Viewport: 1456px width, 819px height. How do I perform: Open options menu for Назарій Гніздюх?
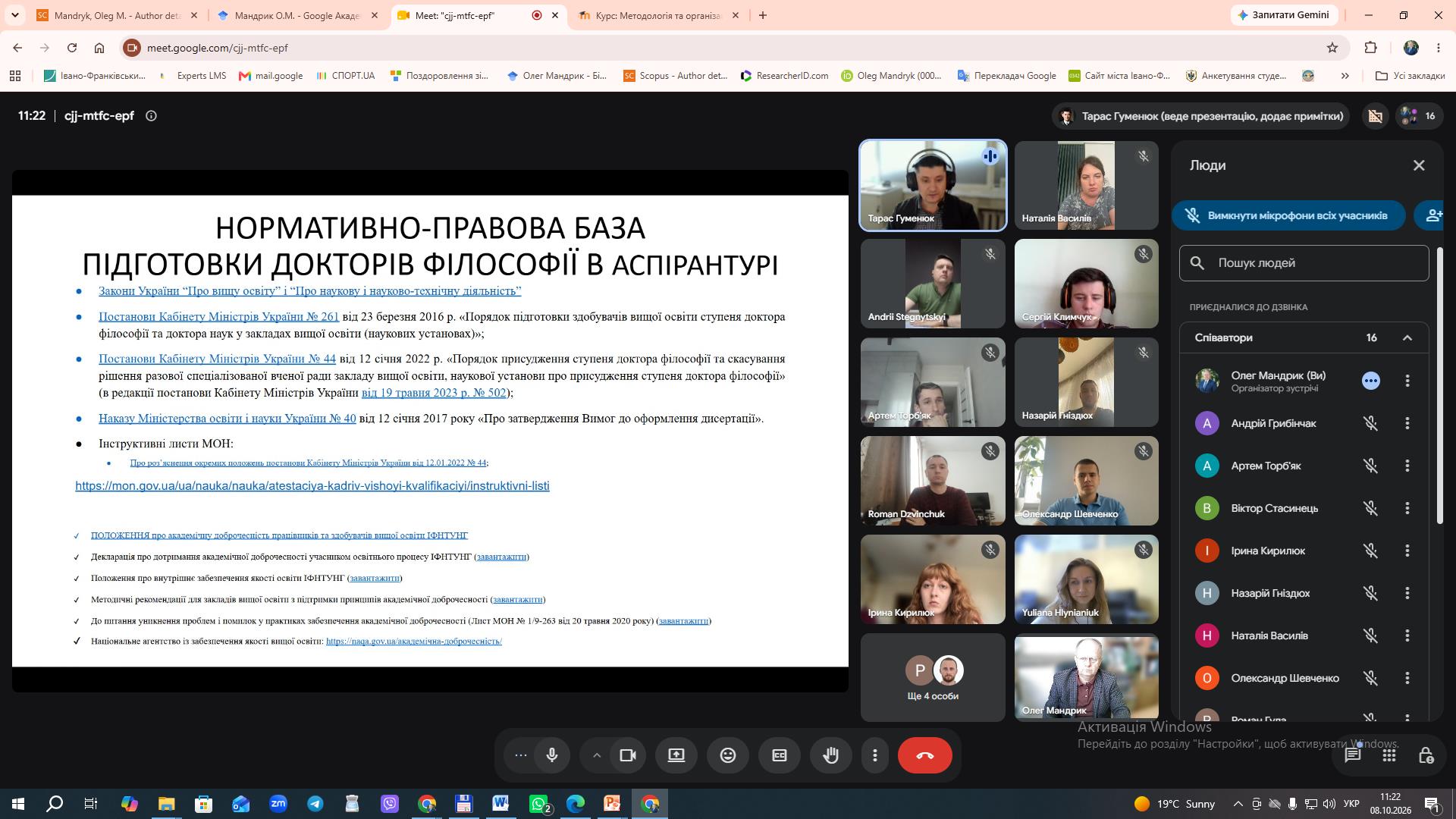pyautogui.click(x=1407, y=593)
